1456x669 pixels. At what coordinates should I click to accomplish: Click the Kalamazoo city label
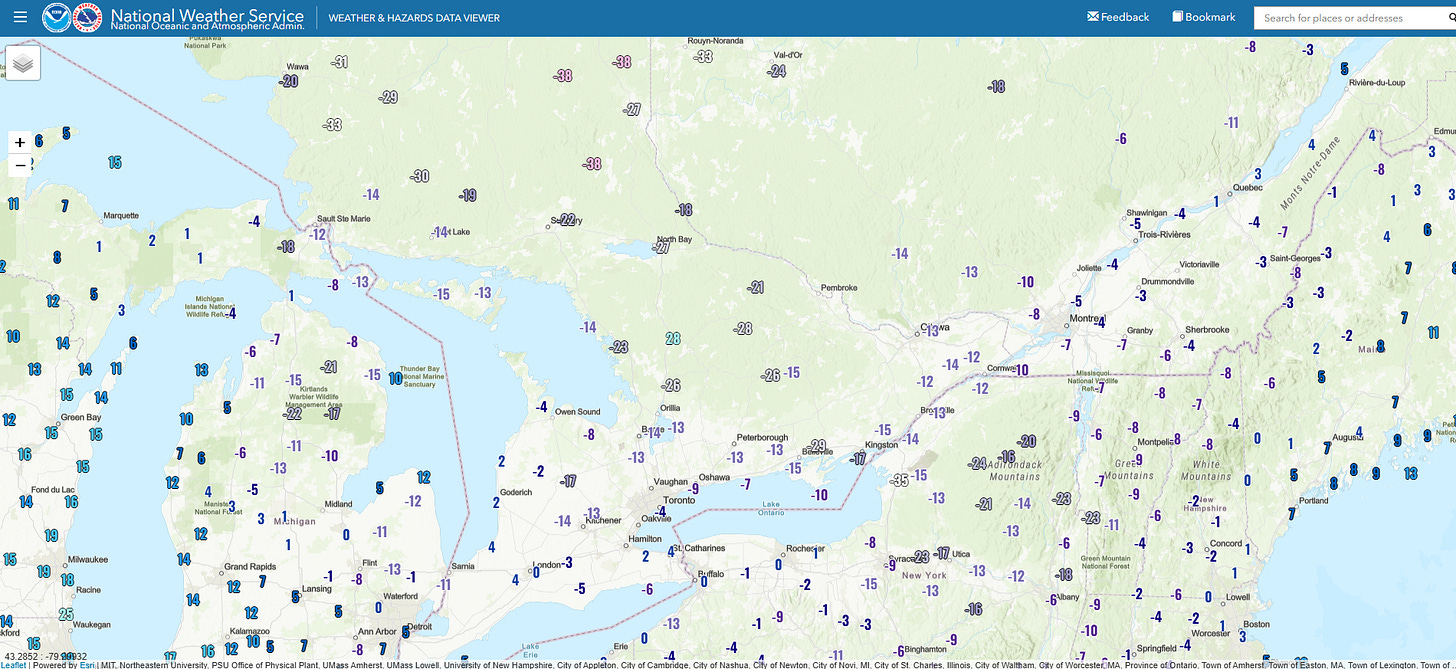pos(248,632)
